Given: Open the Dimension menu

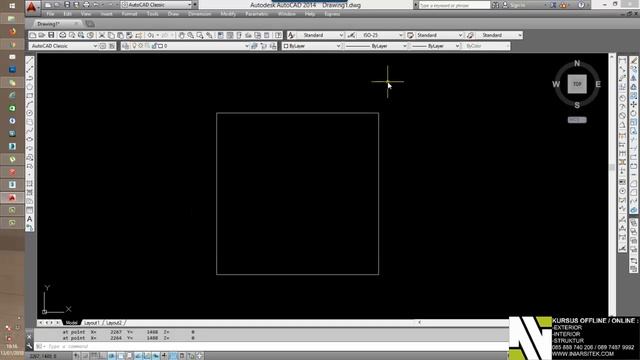Looking at the screenshot, I should pyautogui.click(x=200, y=14).
